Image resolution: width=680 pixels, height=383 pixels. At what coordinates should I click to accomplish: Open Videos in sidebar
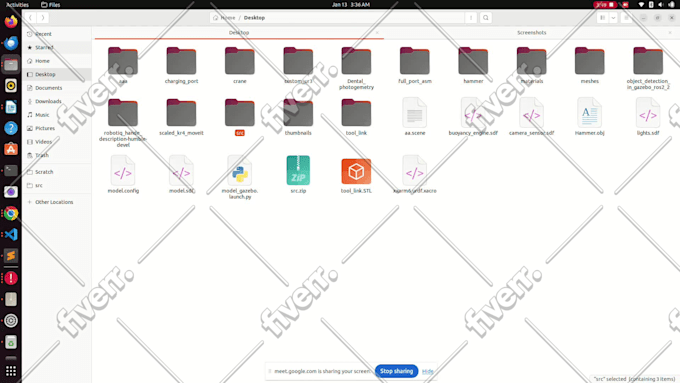(56, 141)
